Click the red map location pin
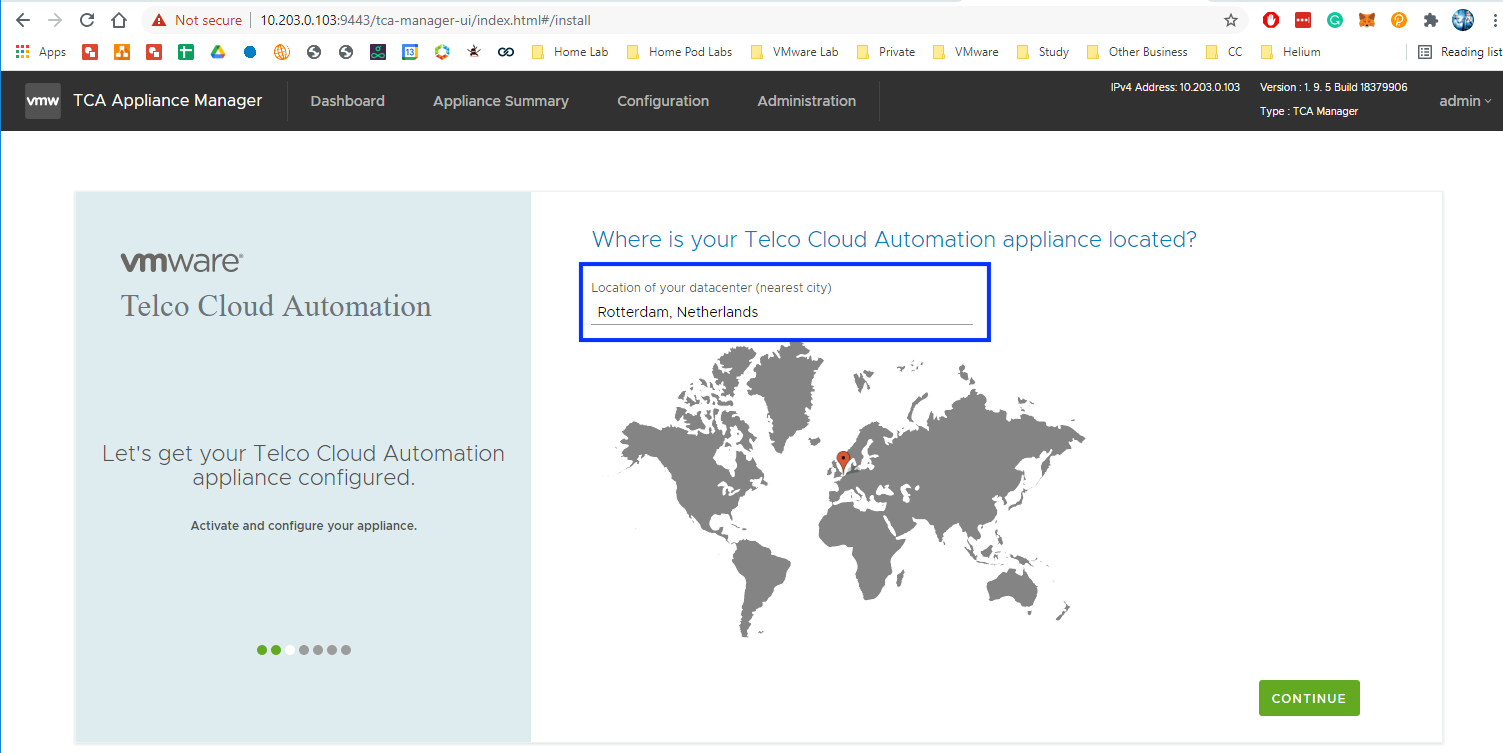Viewport: 1503px width, 753px height. tap(843, 460)
